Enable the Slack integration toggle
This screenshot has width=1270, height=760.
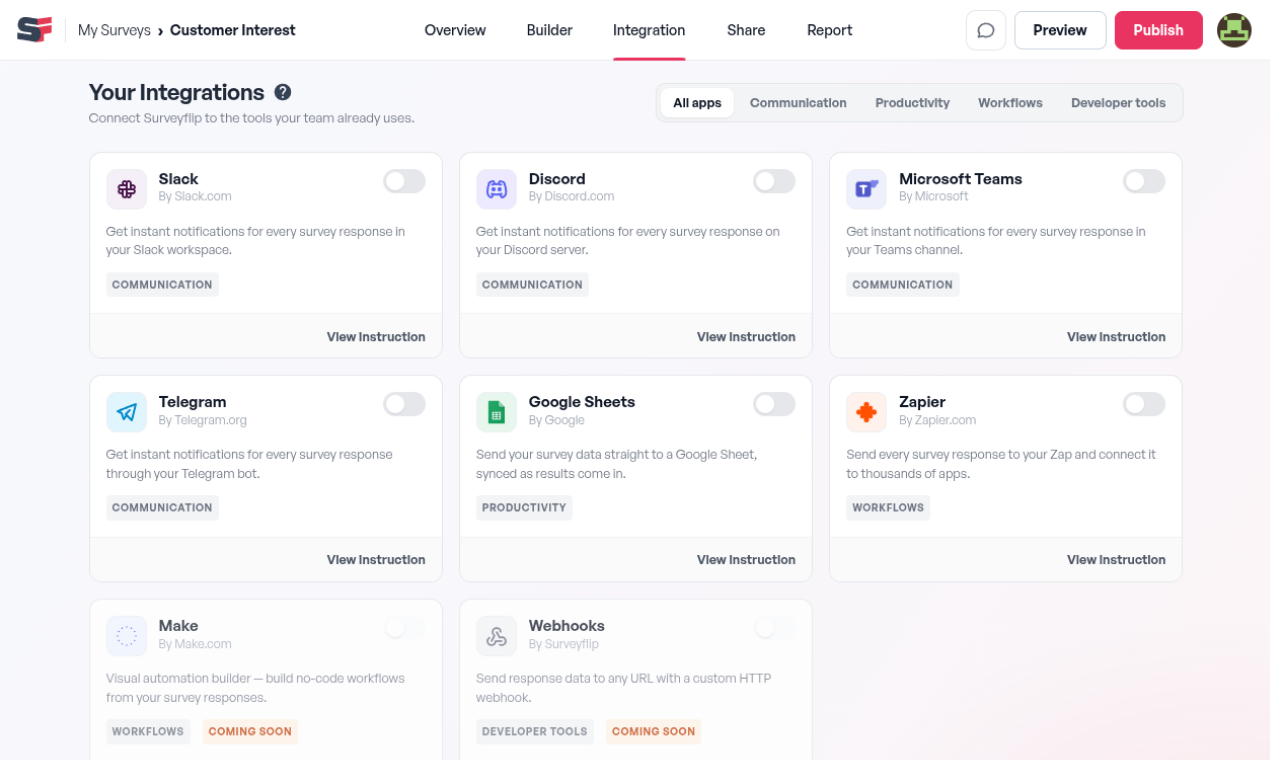coord(405,181)
